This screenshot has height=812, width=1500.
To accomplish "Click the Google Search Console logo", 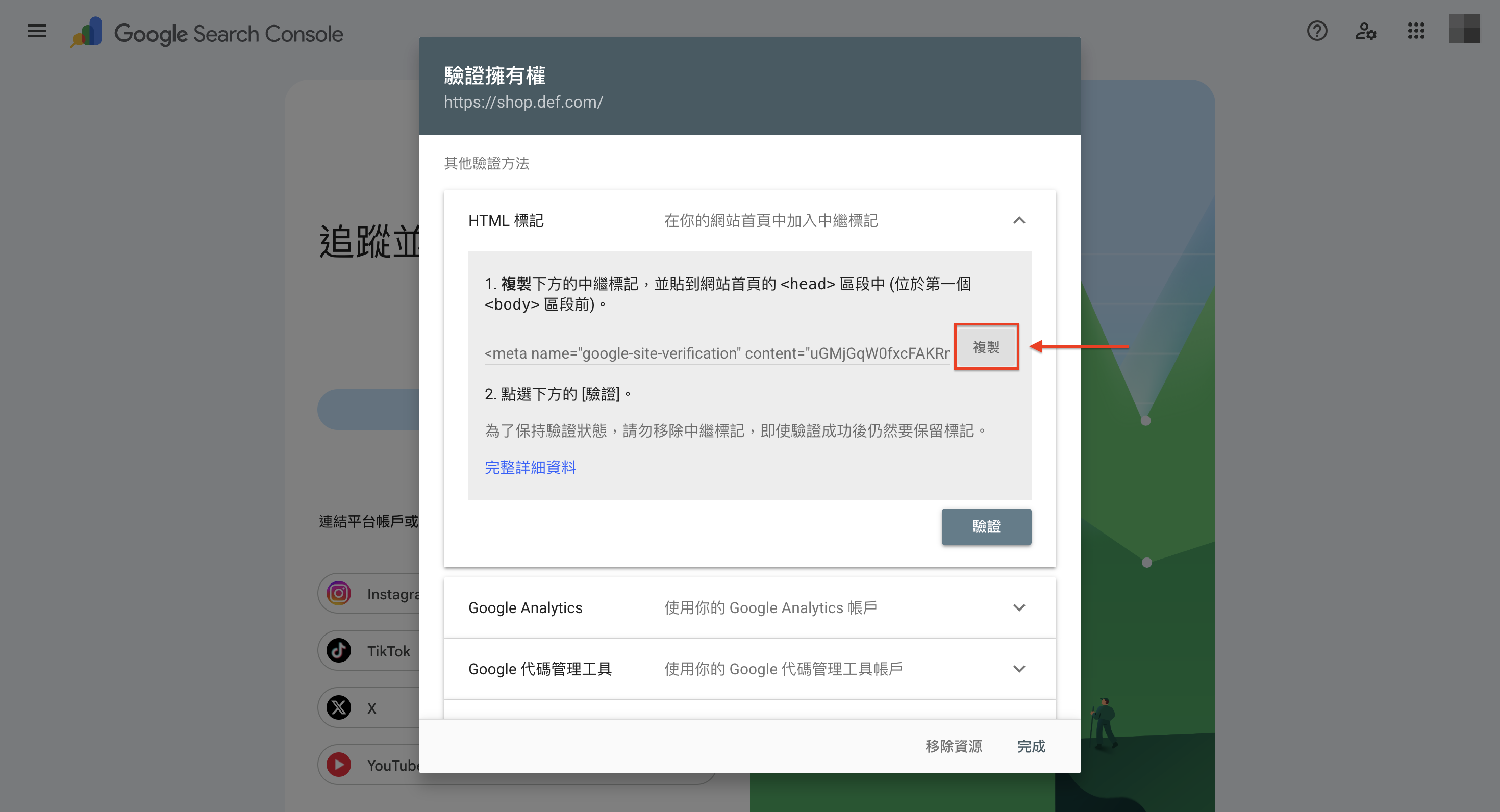I will 207,33.
